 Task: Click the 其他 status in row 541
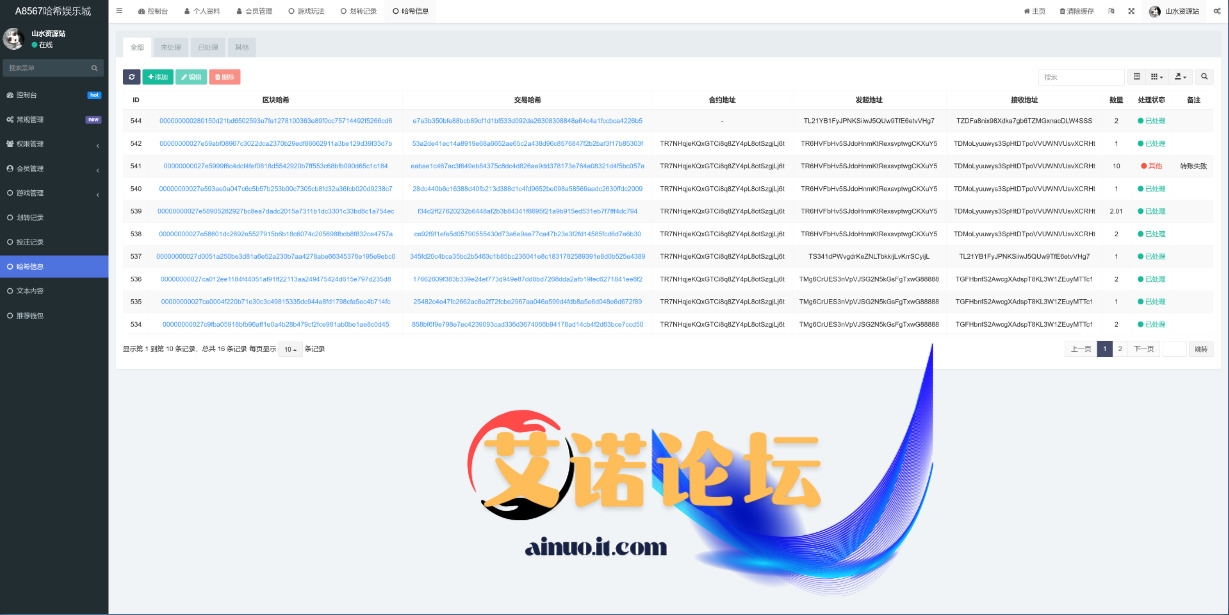(1151, 166)
